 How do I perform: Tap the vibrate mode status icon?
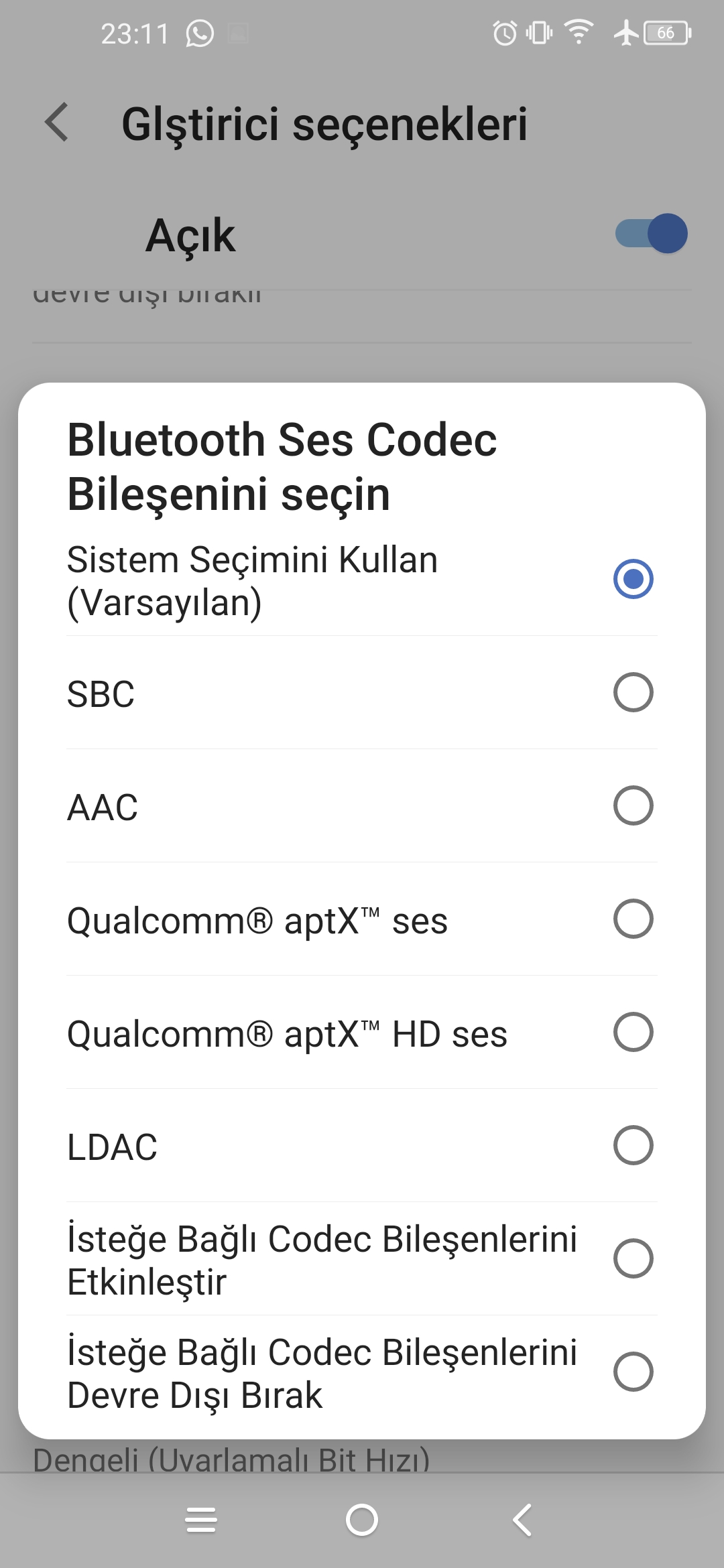click(x=539, y=33)
